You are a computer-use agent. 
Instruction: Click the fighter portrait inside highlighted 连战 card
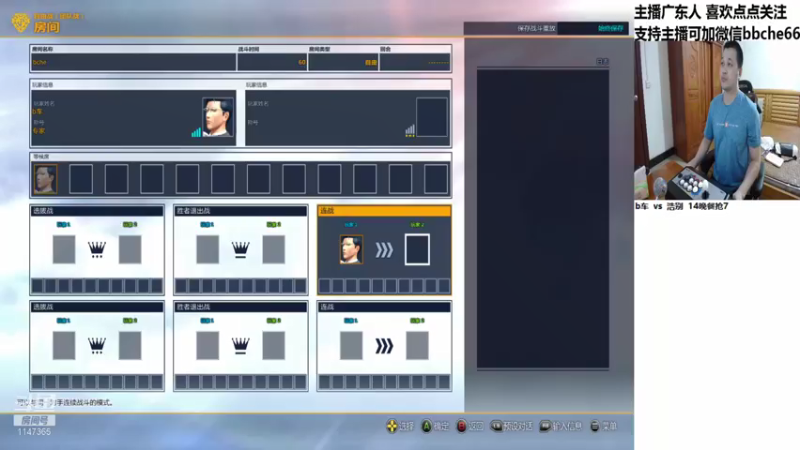point(351,249)
